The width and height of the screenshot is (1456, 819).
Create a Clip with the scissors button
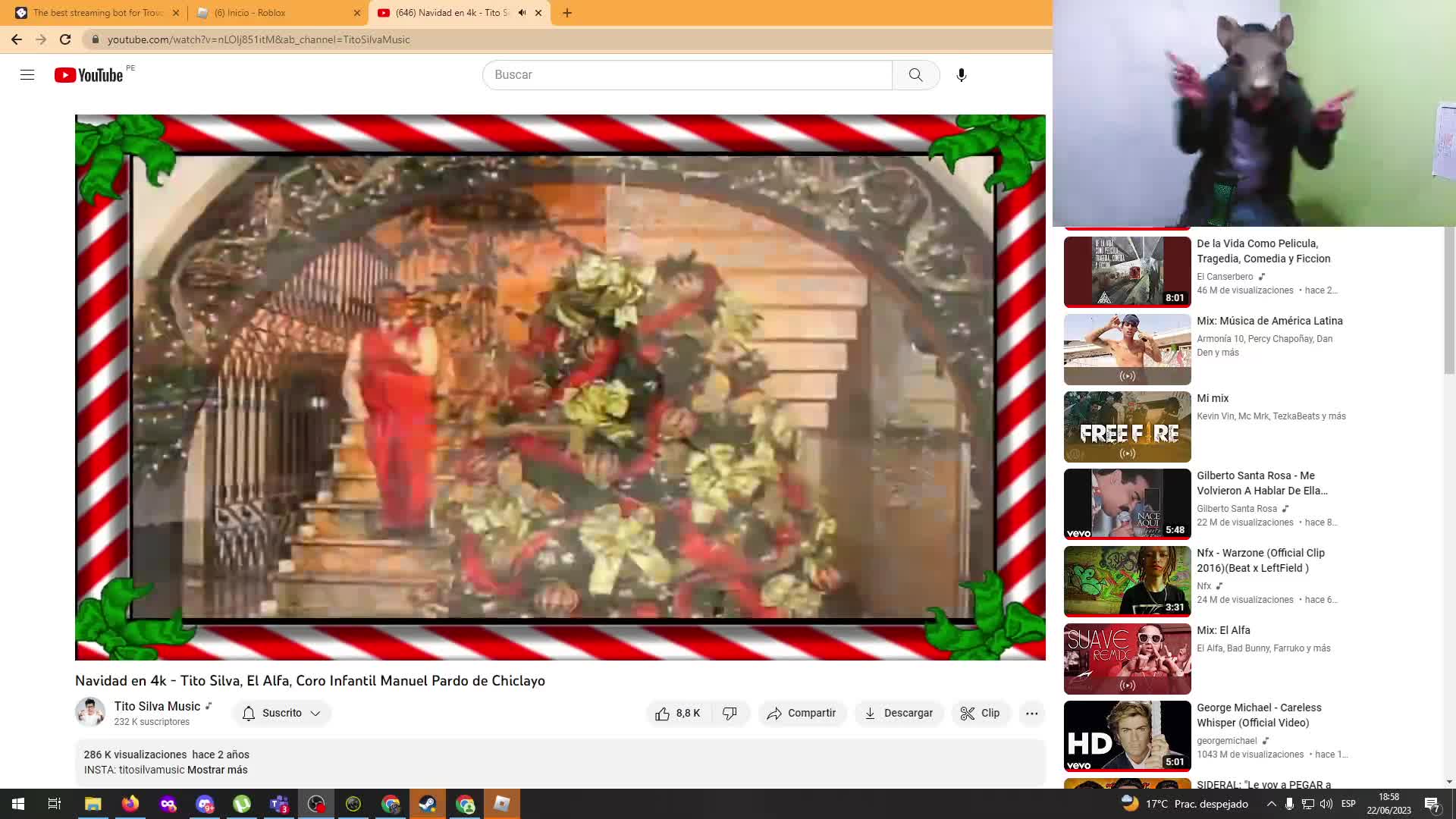coord(981,714)
